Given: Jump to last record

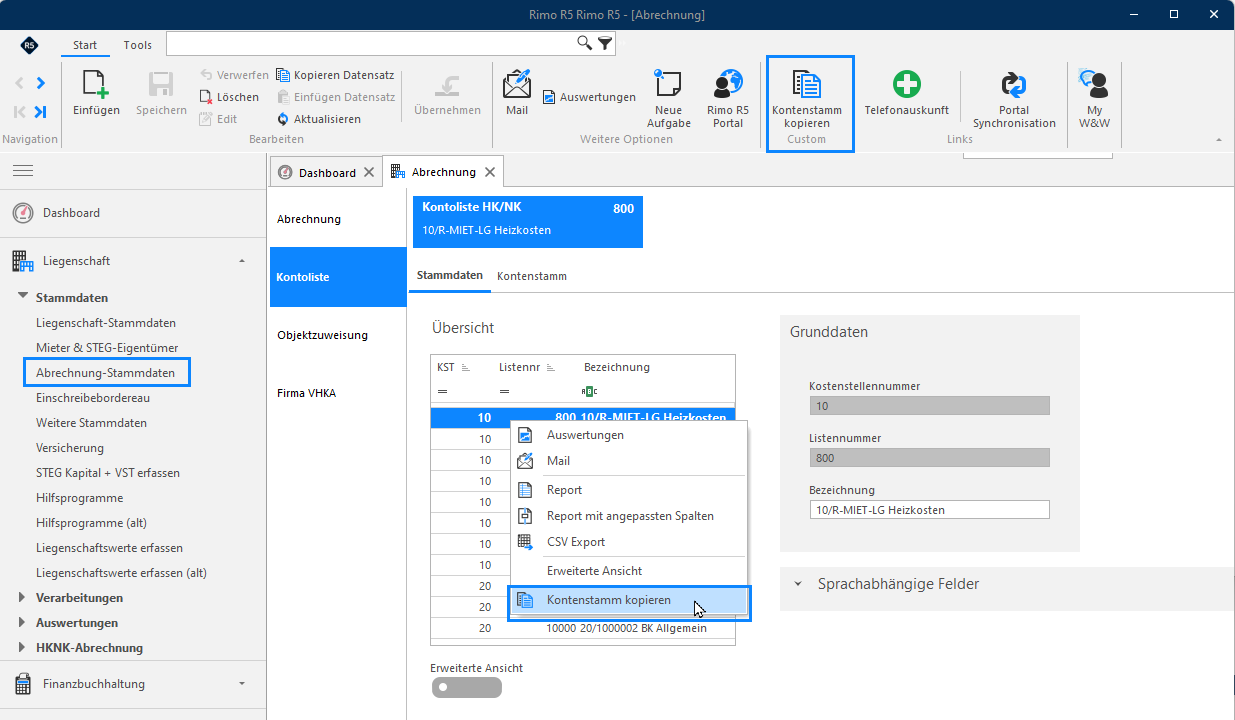Looking at the screenshot, I should click(x=41, y=112).
